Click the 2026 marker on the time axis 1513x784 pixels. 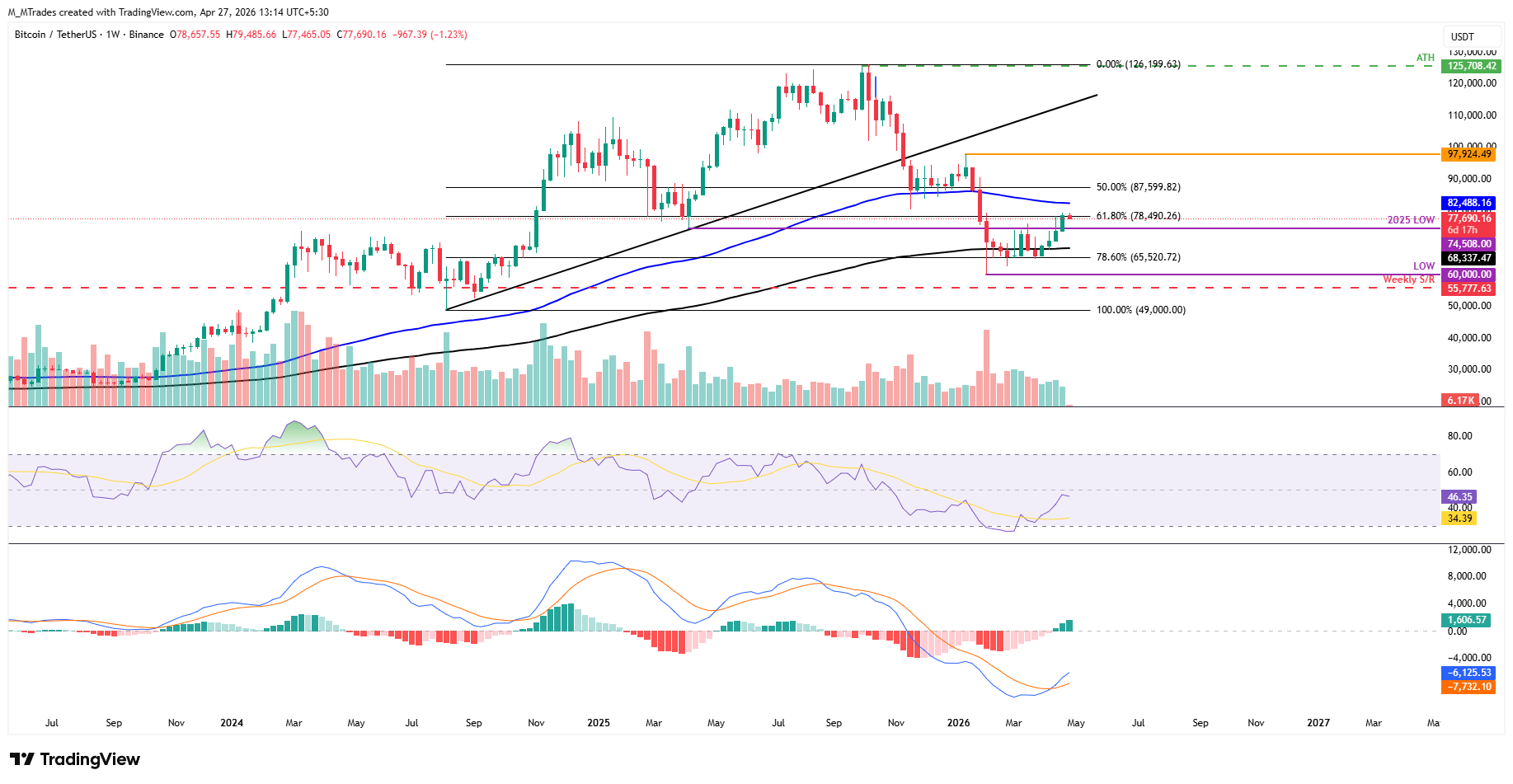click(x=958, y=723)
